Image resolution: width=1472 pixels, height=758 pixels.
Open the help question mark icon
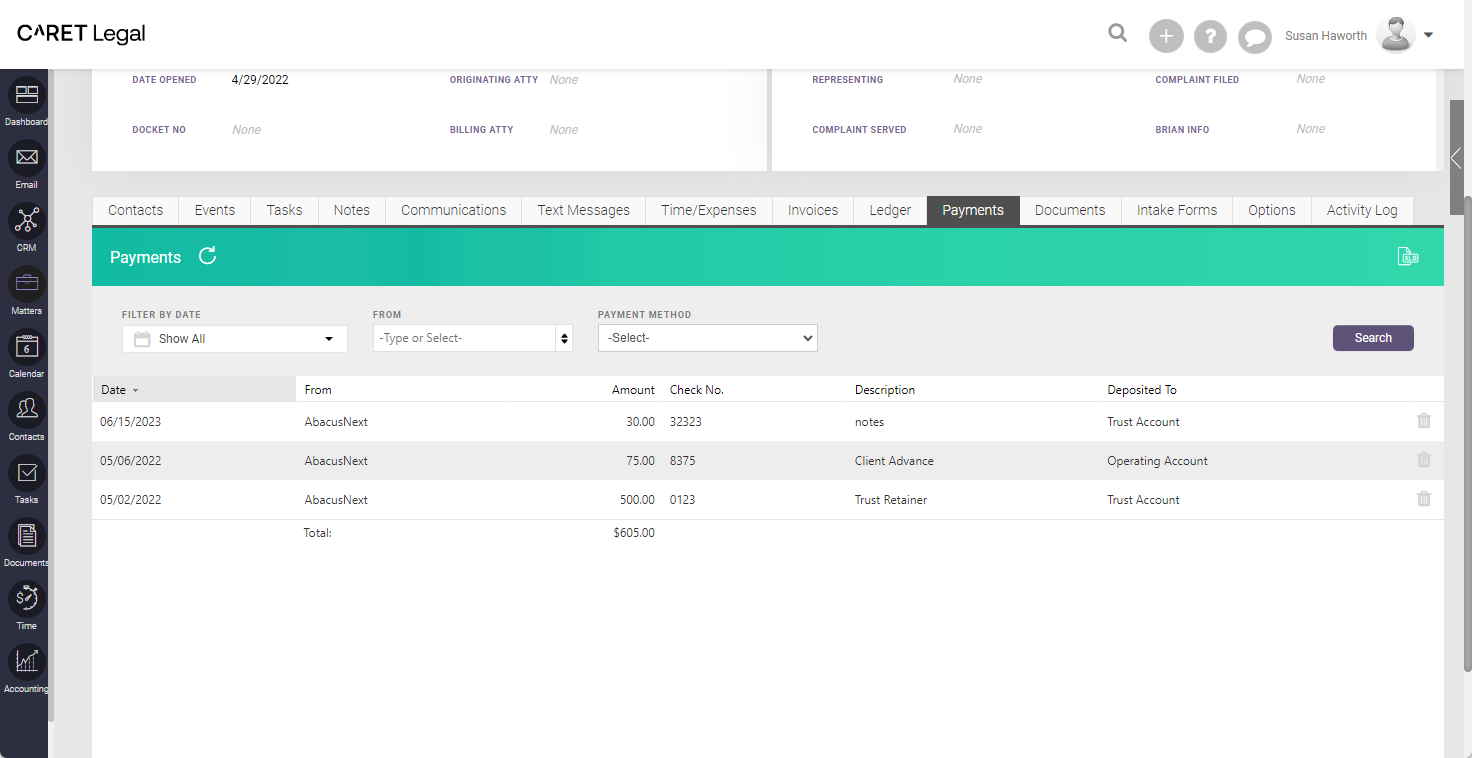tap(1210, 37)
